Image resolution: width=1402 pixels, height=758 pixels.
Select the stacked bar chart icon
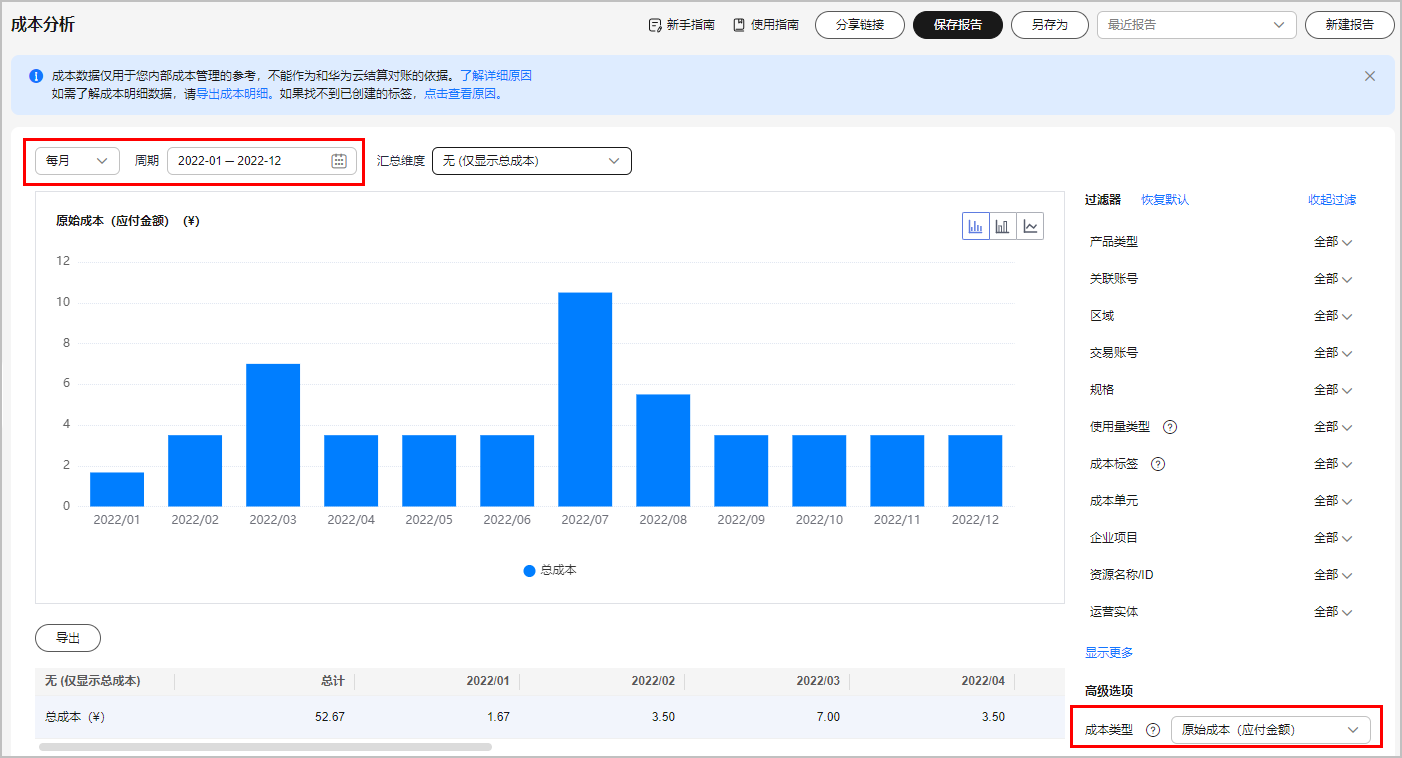(x=1003, y=226)
